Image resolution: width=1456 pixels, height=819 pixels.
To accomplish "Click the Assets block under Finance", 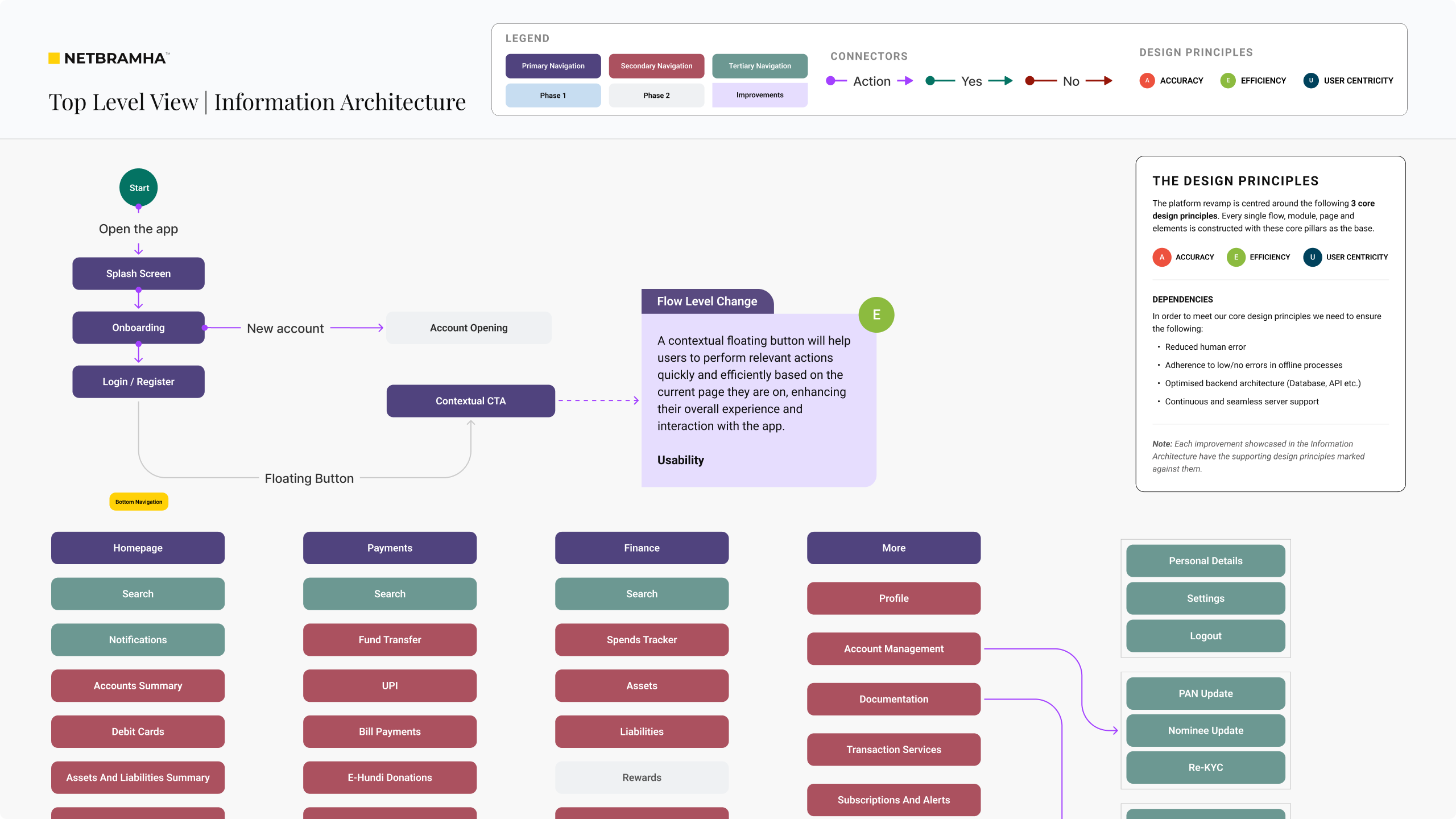I will tap(642, 686).
